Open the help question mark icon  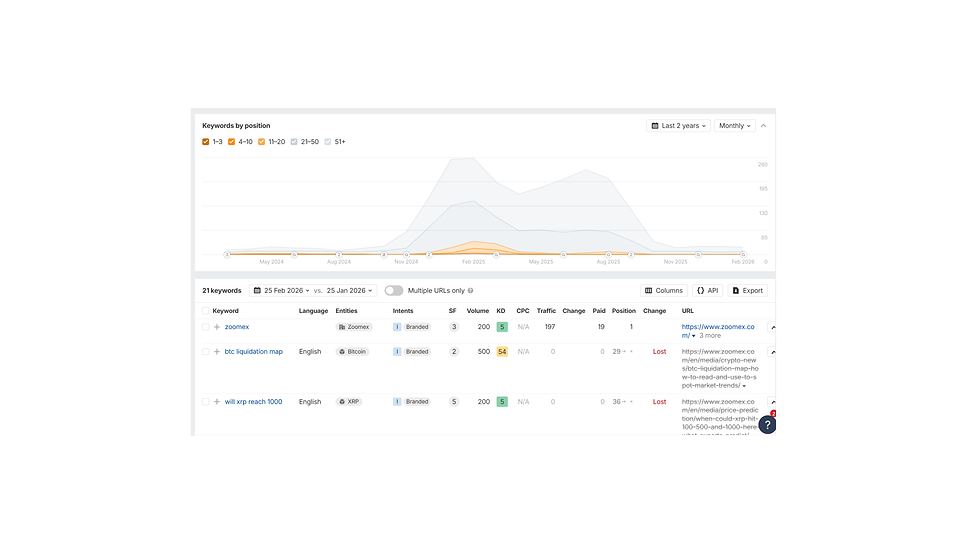coord(767,425)
